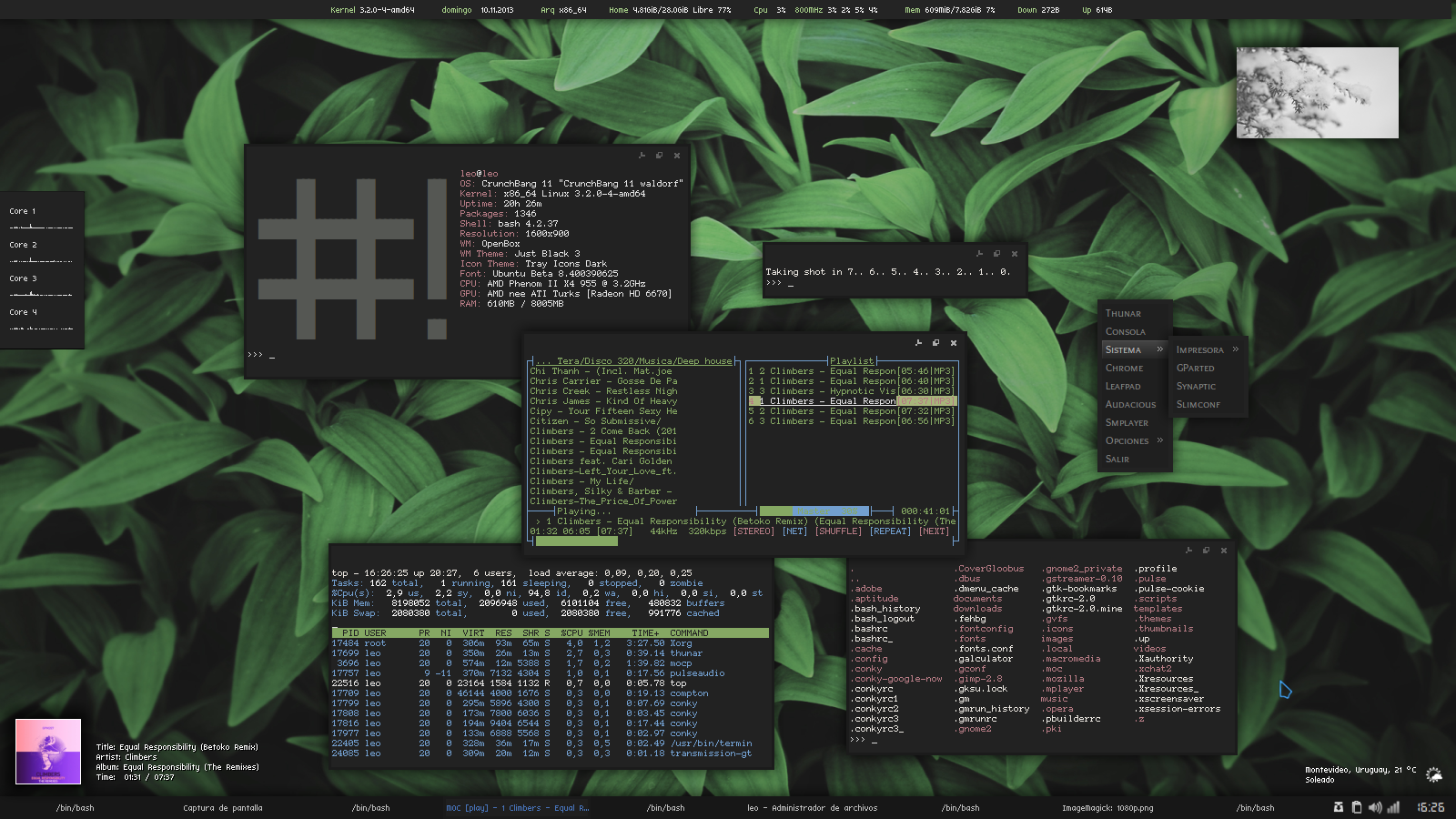Open Smplayer from the menu
The width and height of the screenshot is (1456, 819).
(x=1127, y=422)
